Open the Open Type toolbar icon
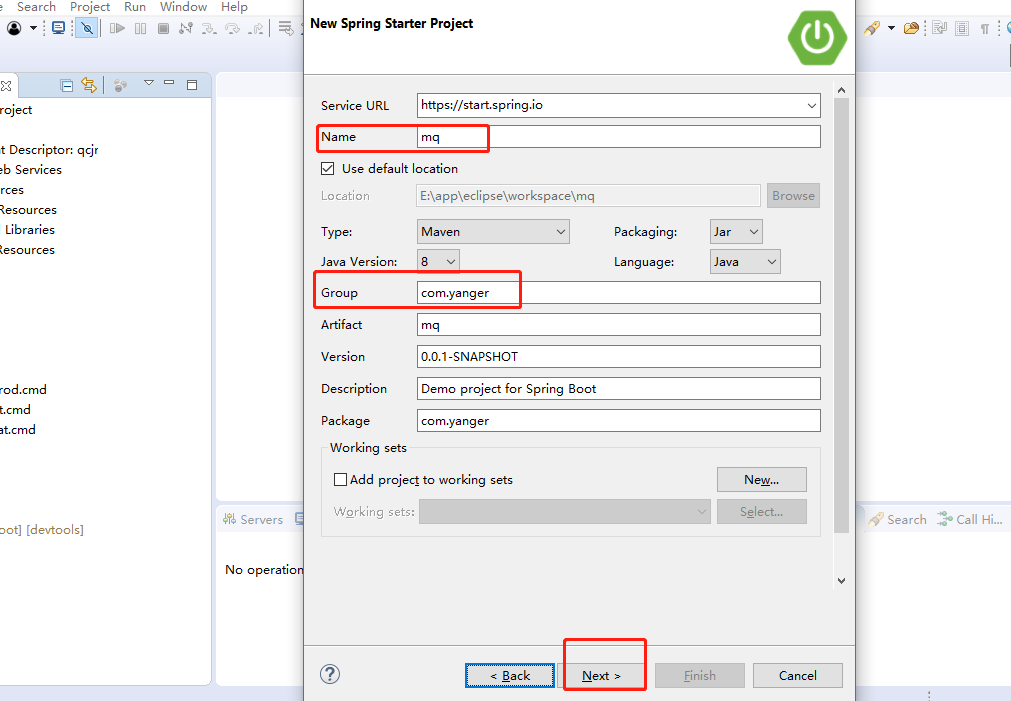Image resolution: width=1011 pixels, height=701 pixels. tap(911, 28)
